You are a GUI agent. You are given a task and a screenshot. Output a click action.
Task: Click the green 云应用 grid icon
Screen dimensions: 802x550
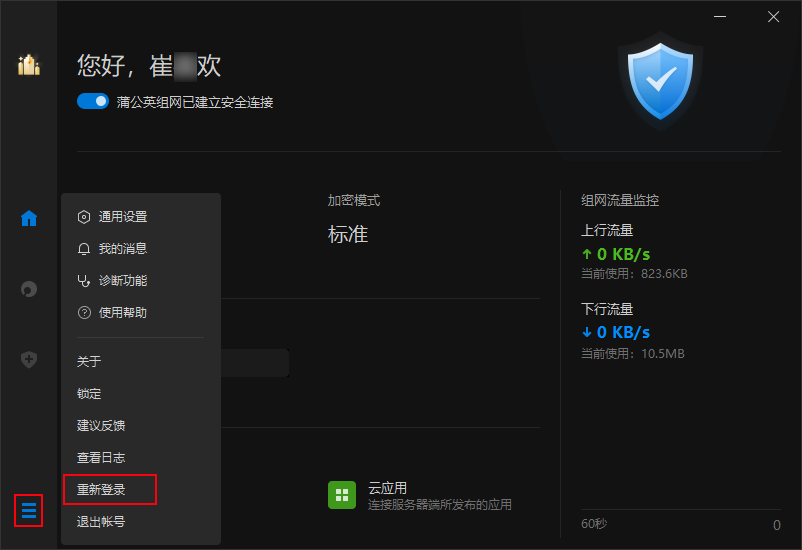tap(342, 495)
